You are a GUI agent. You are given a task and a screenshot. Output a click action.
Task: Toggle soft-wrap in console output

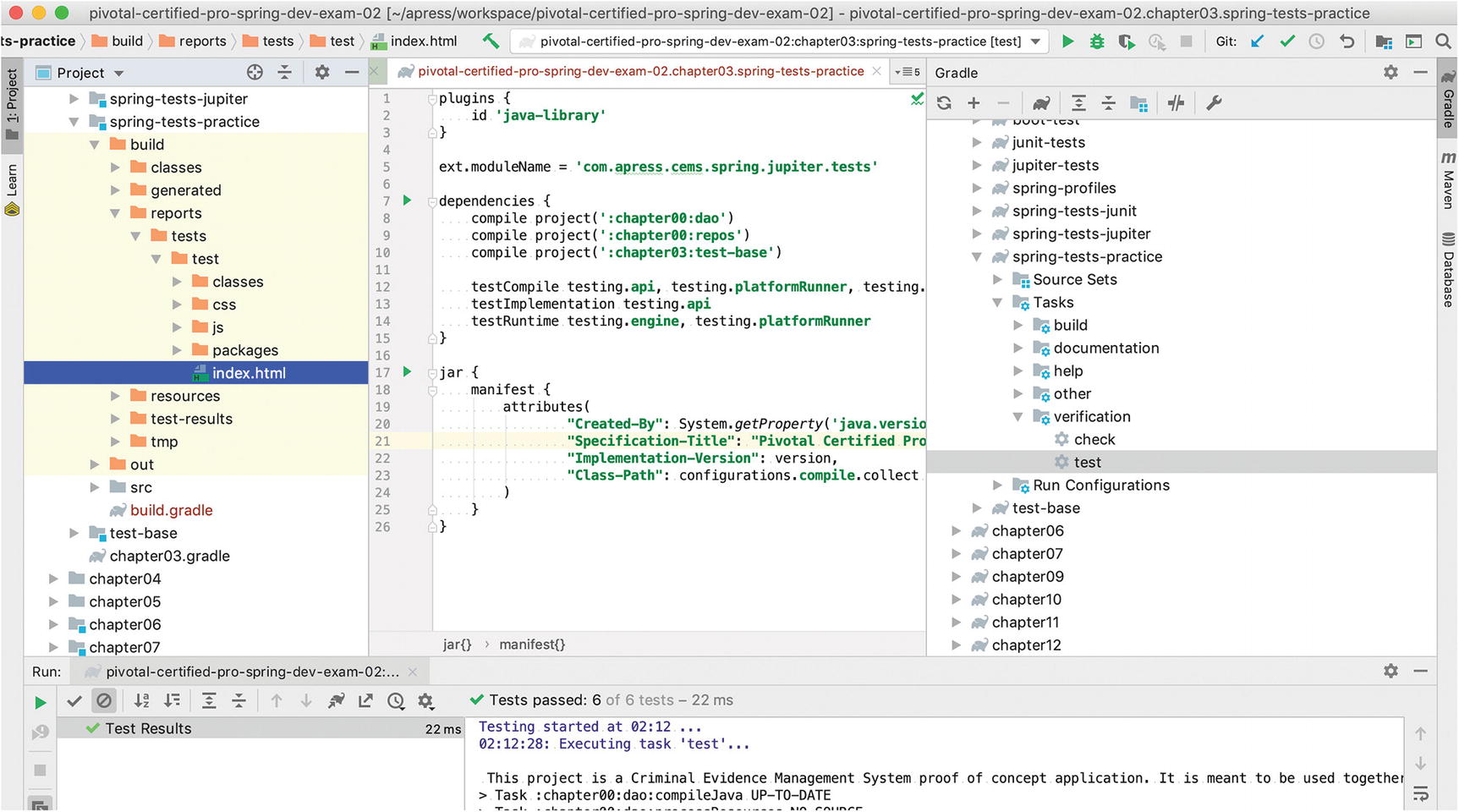[1421, 793]
